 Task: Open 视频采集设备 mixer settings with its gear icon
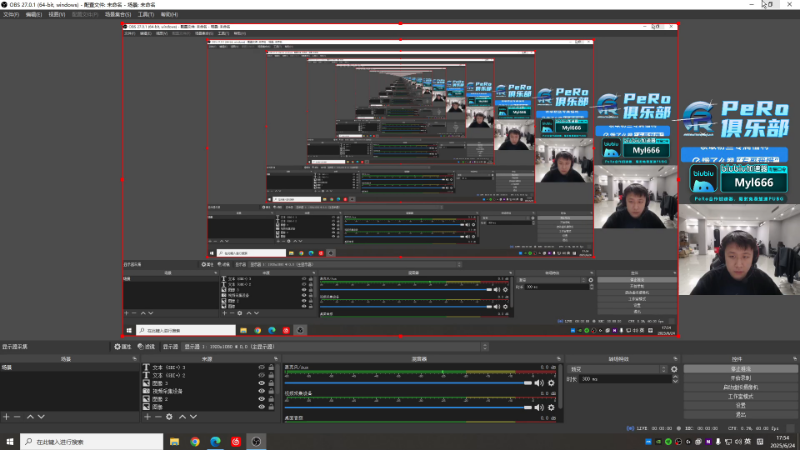[x=551, y=408]
